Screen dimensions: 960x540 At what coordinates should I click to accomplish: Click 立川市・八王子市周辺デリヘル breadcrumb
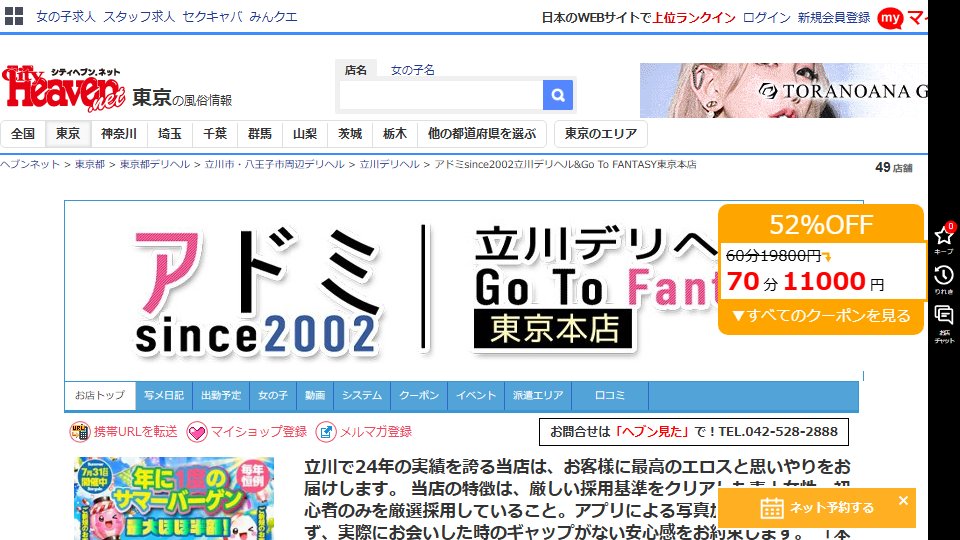pos(274,164)
